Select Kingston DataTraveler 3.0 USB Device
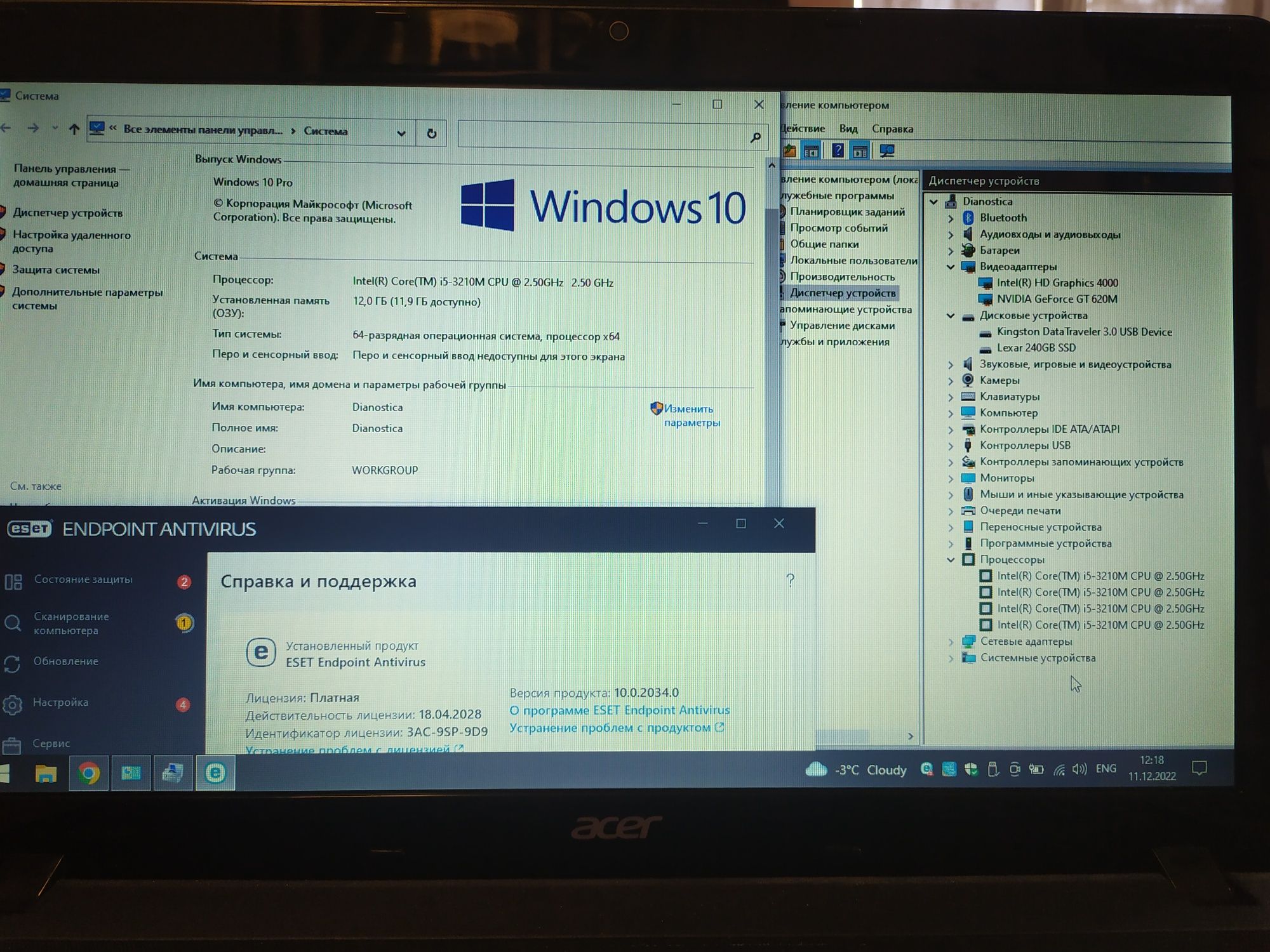 [x=1084, y=332]
